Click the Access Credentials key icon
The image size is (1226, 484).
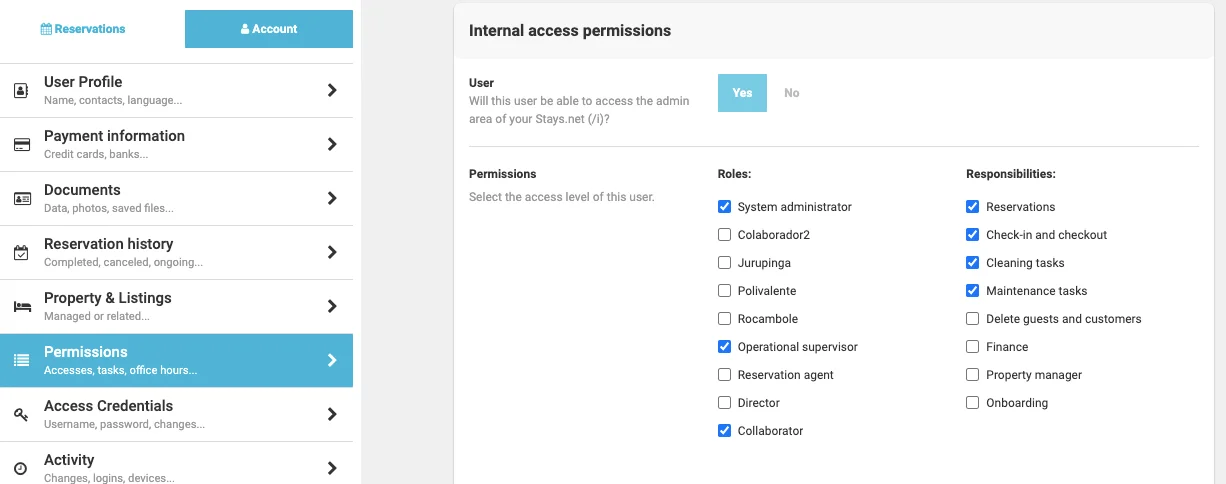pyautogui.click(x=21, y=415)
